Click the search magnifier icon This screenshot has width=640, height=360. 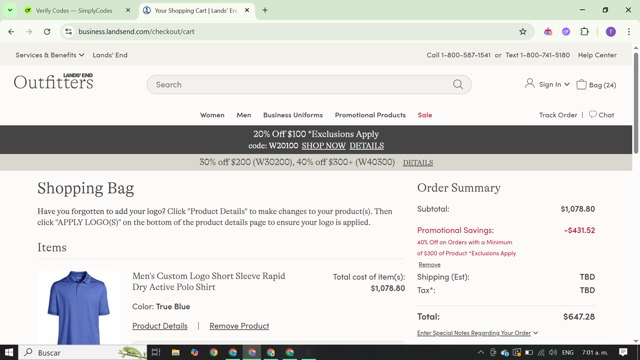pos(458,84)
